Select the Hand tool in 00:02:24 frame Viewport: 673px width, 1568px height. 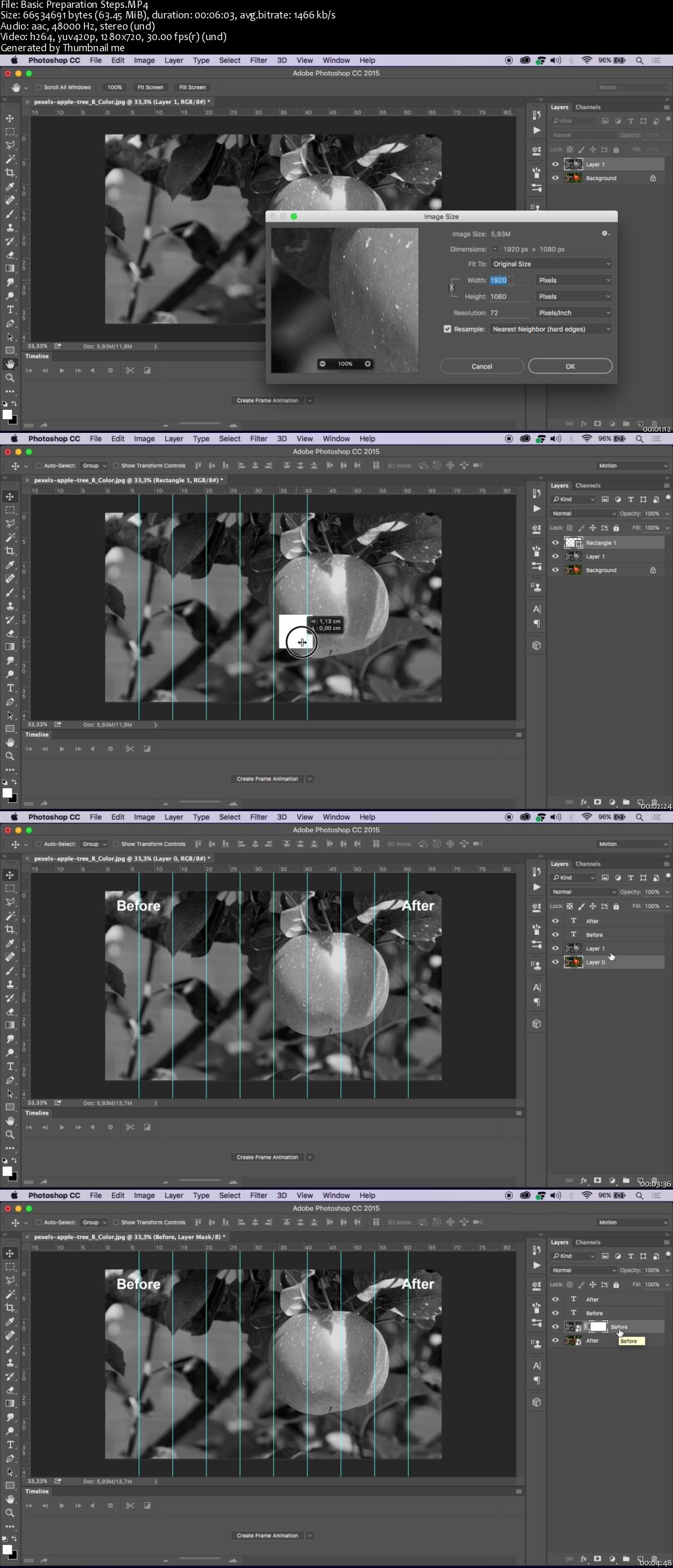[10, 742]
